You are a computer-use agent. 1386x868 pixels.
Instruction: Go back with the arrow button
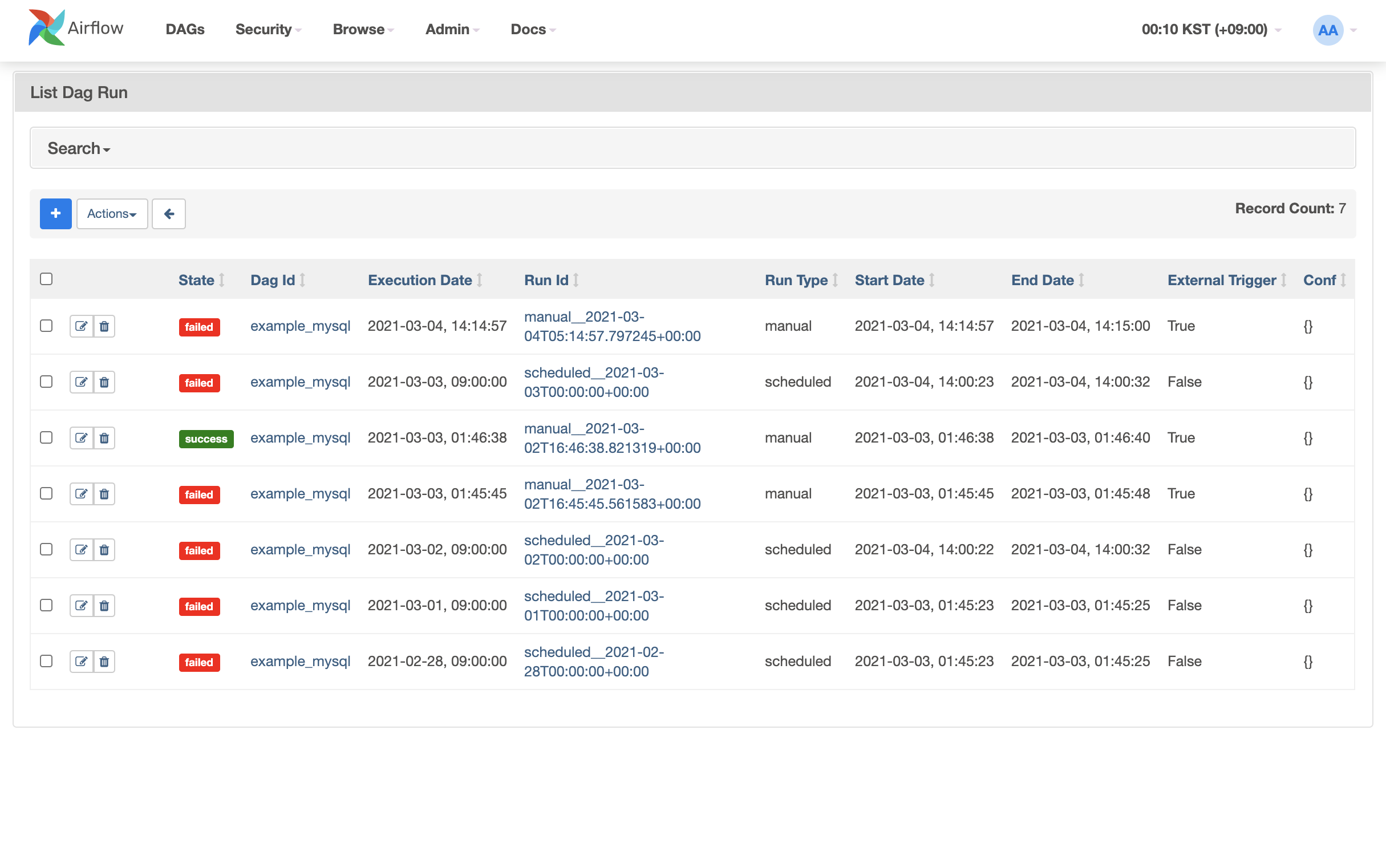coord(169,213)
